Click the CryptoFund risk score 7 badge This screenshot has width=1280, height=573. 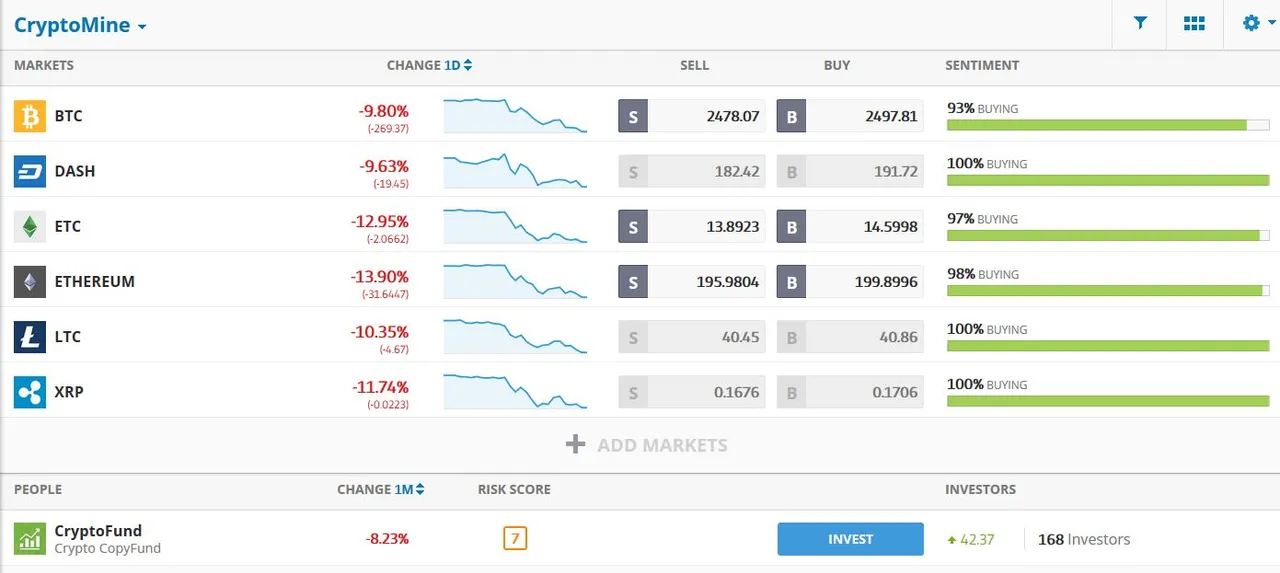tap(515, 539)
